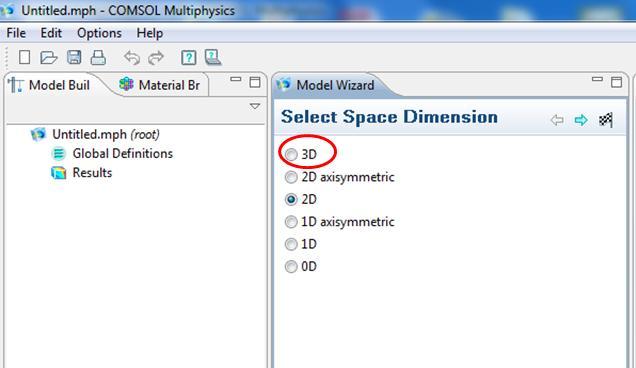
Task: Click the Finish checkered flag icon
Action: pos(606,120)
